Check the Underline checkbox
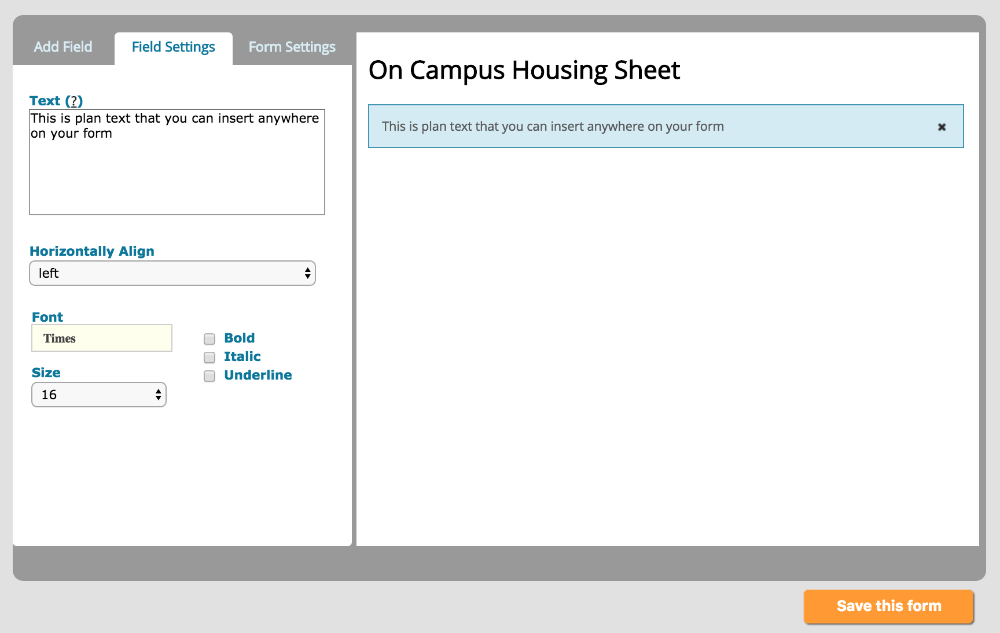The height and width of the screenshot is (633, 1000). tap(210, 376)
